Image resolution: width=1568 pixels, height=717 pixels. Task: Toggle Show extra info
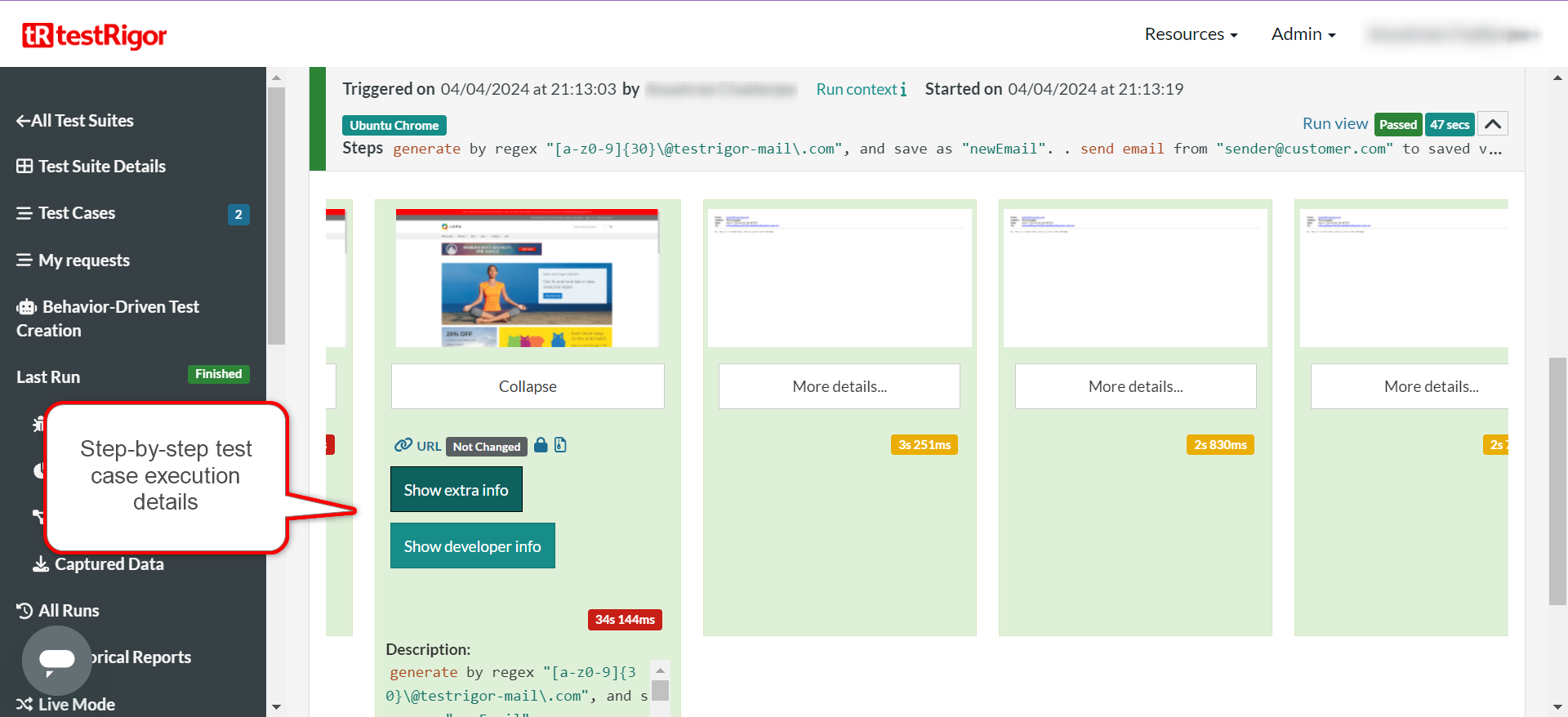(x=456, y=490)
